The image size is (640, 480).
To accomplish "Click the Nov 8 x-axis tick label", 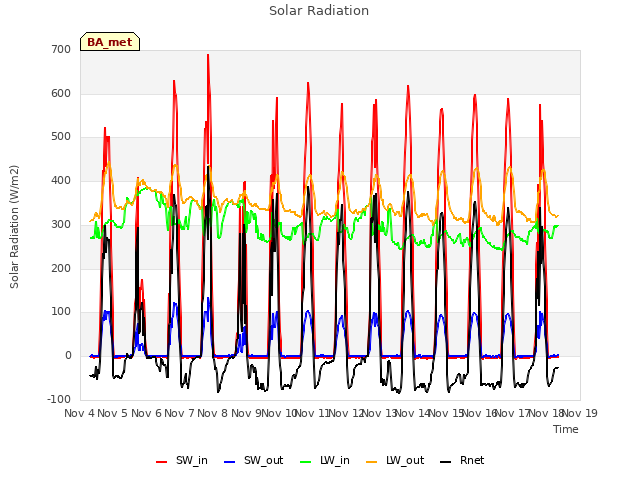I will click(x=212, y=413).
